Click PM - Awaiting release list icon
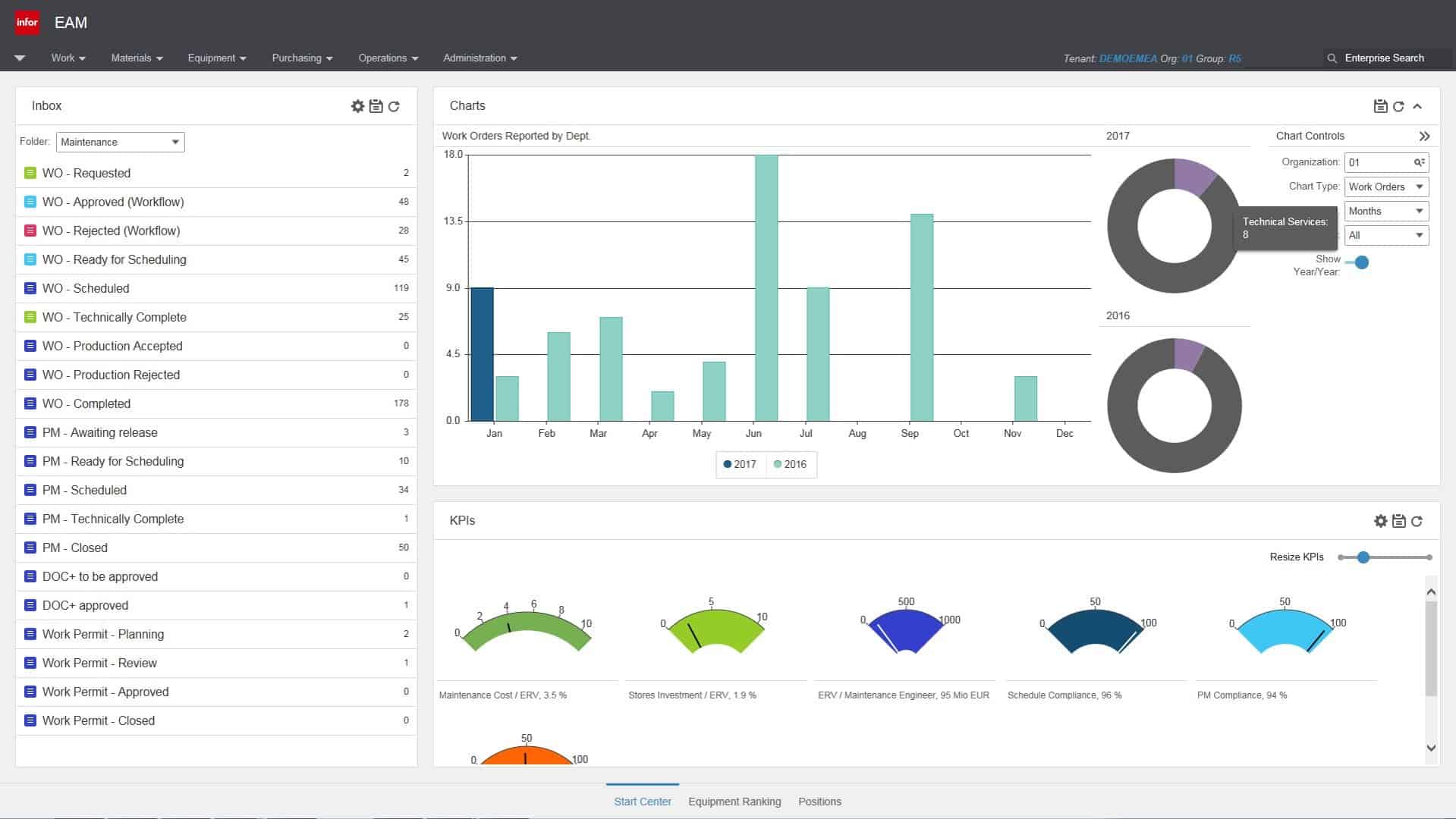Viewport: 1456px width, 819px height. 30,432
